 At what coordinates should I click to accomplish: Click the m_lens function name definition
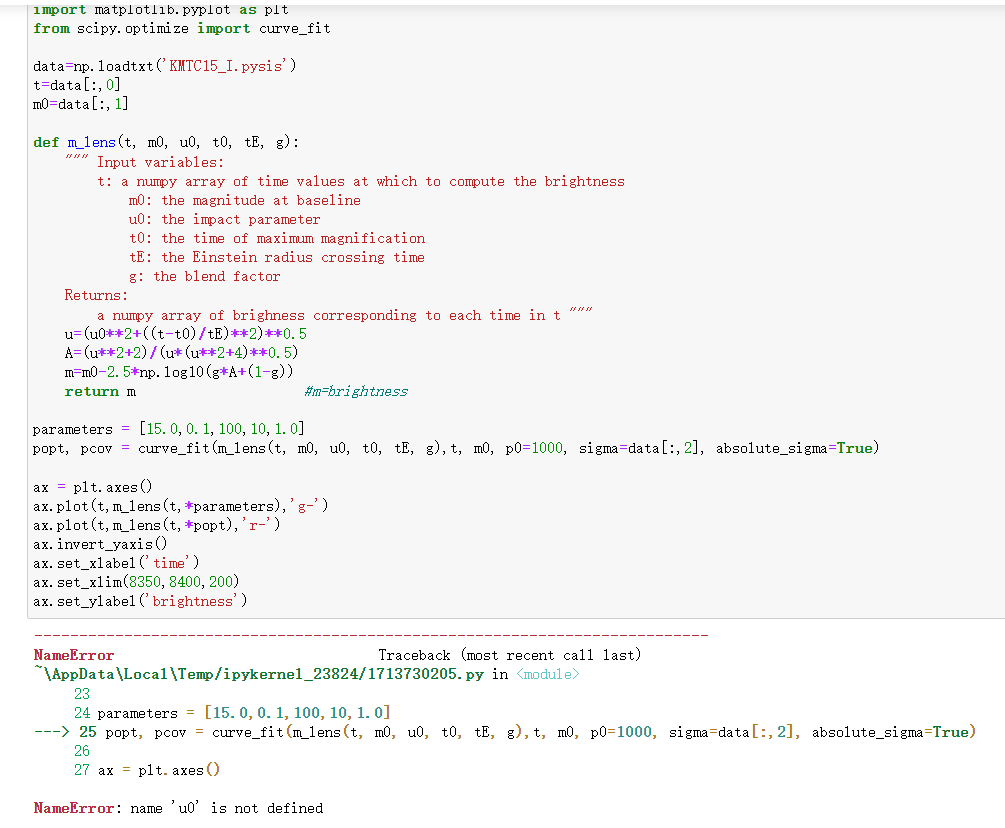(90, 142)
